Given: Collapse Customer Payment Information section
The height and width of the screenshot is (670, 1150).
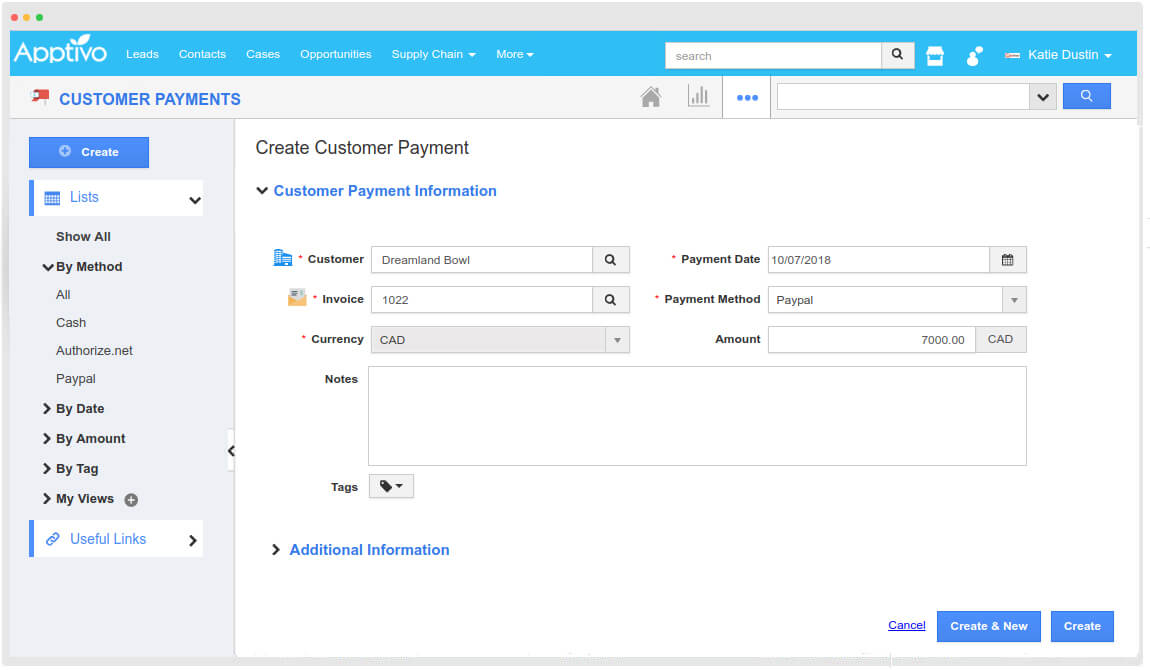Looking at the screenshot, I should coord(262,190).
